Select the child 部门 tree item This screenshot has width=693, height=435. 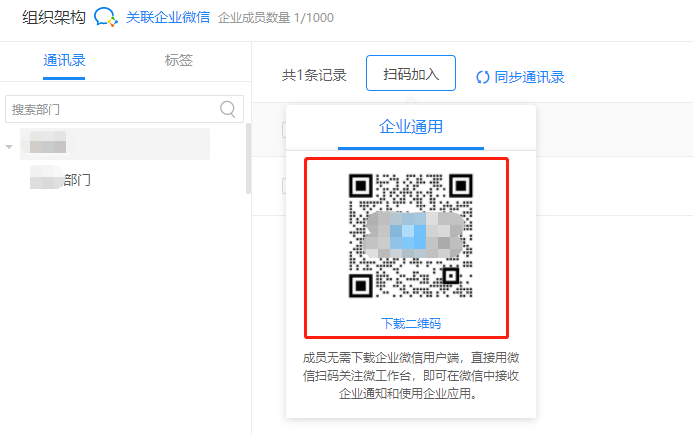[61, 180]
